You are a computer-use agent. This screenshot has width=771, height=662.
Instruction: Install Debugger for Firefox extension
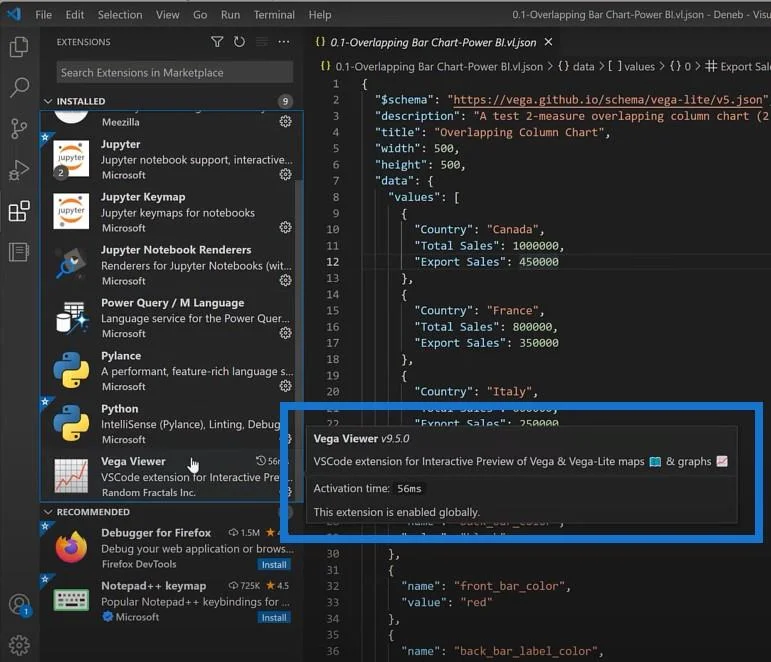click(x=274, y=565)
